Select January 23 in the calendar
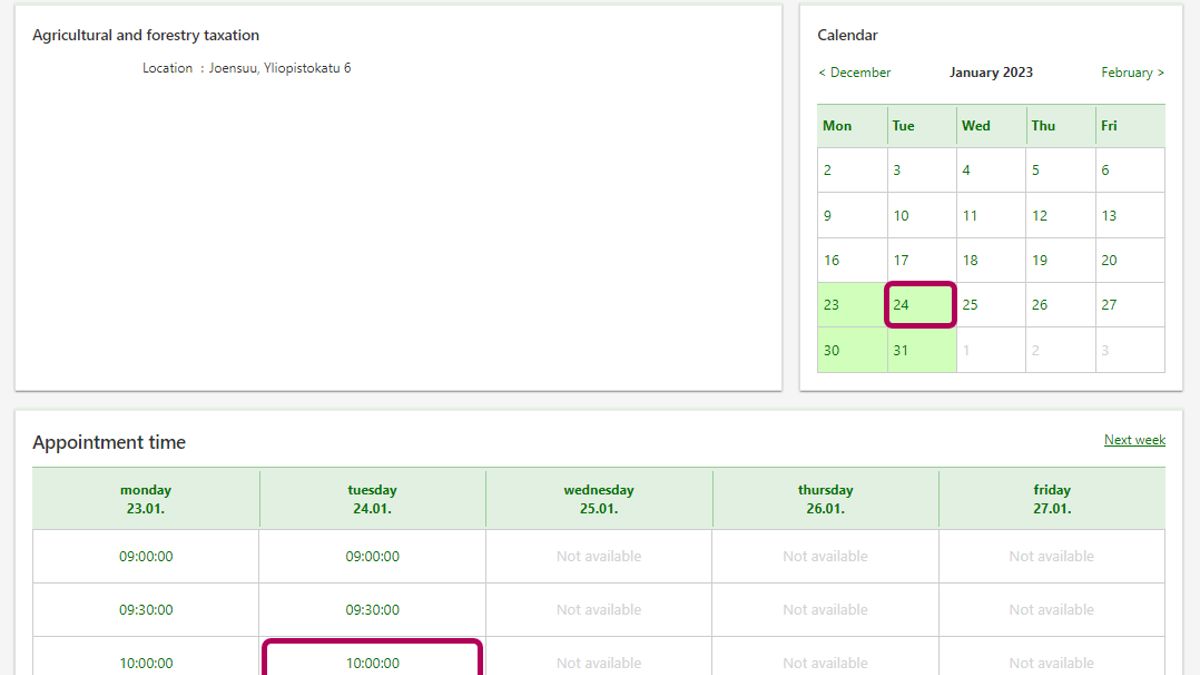1200x675 pixels. pyautogui.click(x=832, y=305)
